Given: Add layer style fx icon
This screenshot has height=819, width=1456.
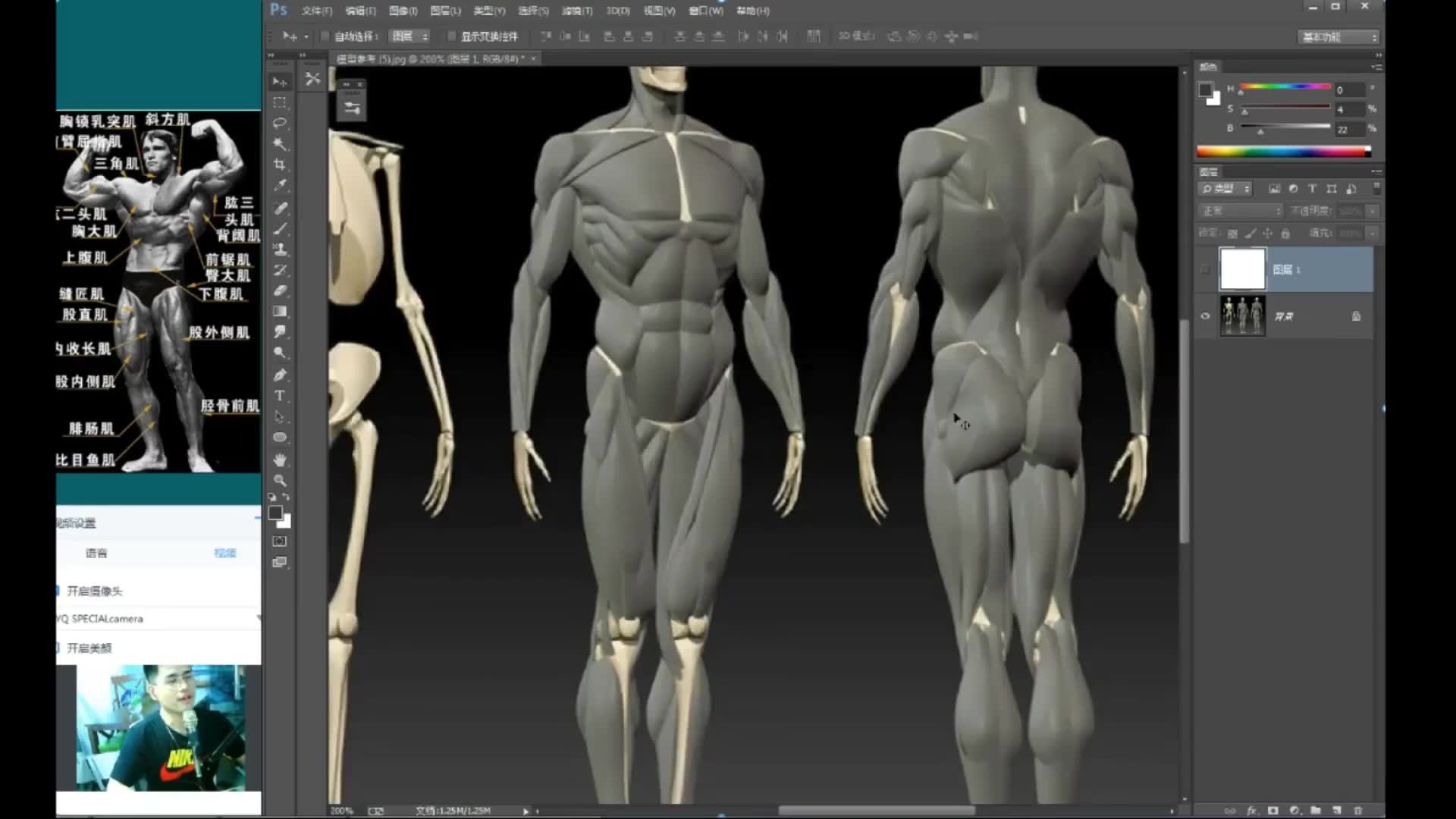Looking at the screenshot, I should pyautogui.click(x=1252, y=811).
